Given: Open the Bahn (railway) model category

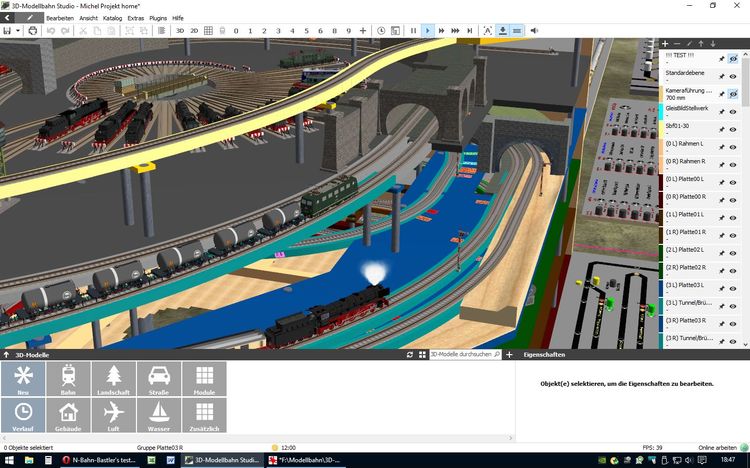Looking at the screenshot, I should pyautogui.click(x=68, y=379).
